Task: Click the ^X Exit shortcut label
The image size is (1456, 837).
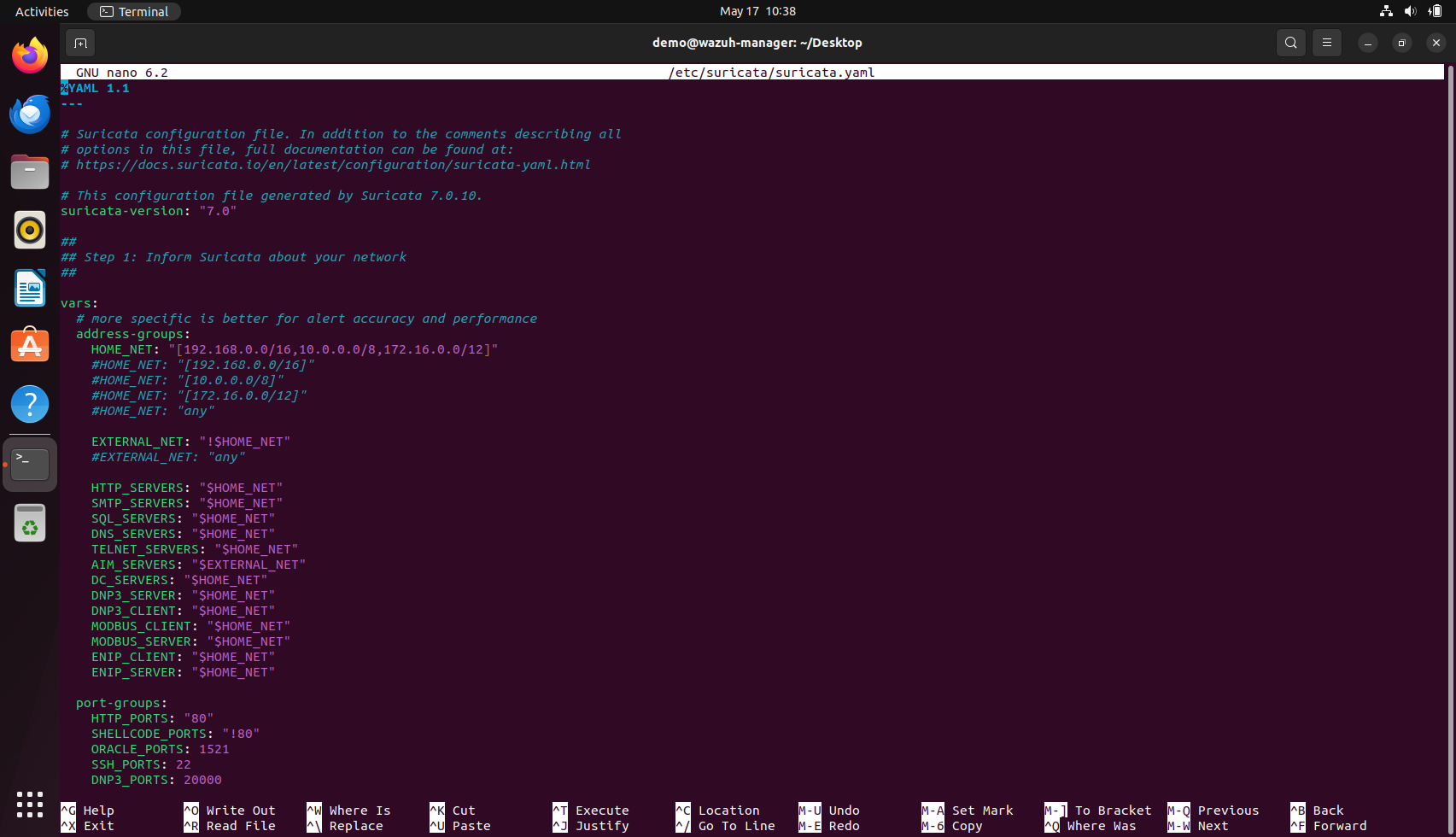Action: pyautogui.click(x=87, y=826)
